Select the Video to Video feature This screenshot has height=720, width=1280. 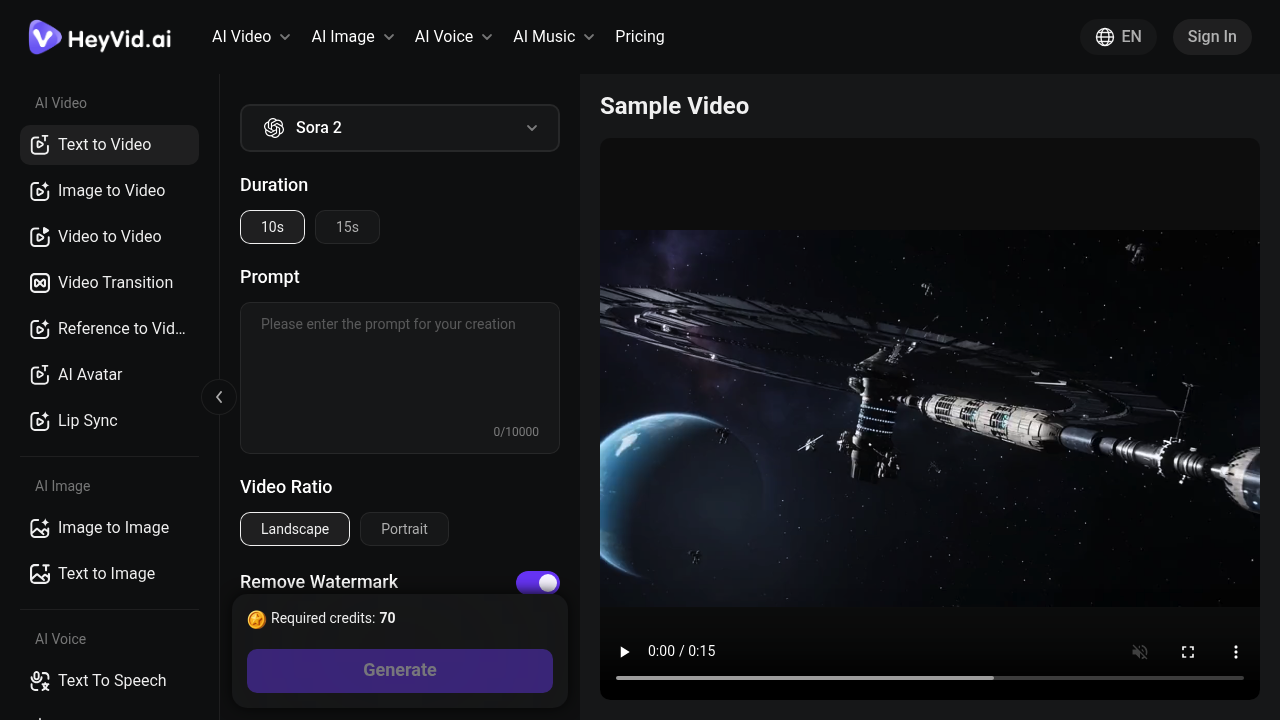click(109, 236)
